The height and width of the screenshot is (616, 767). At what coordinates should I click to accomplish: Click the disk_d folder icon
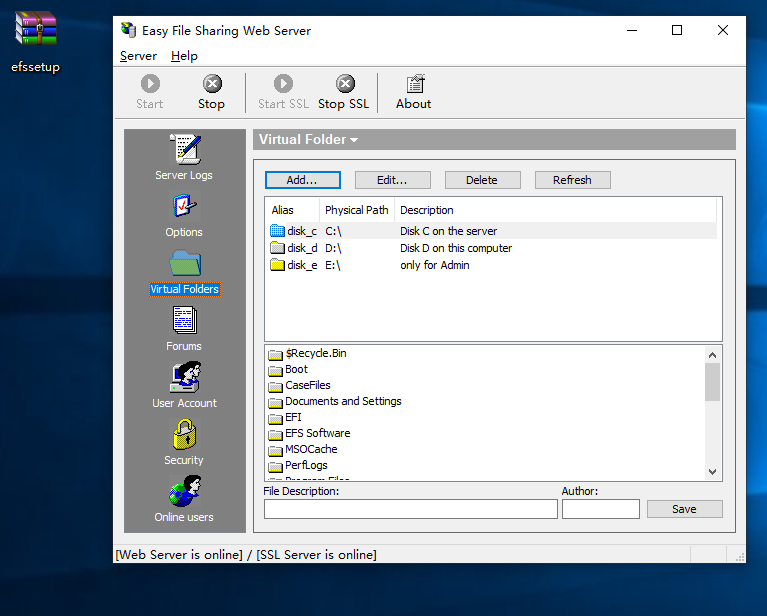pos(277,248)
